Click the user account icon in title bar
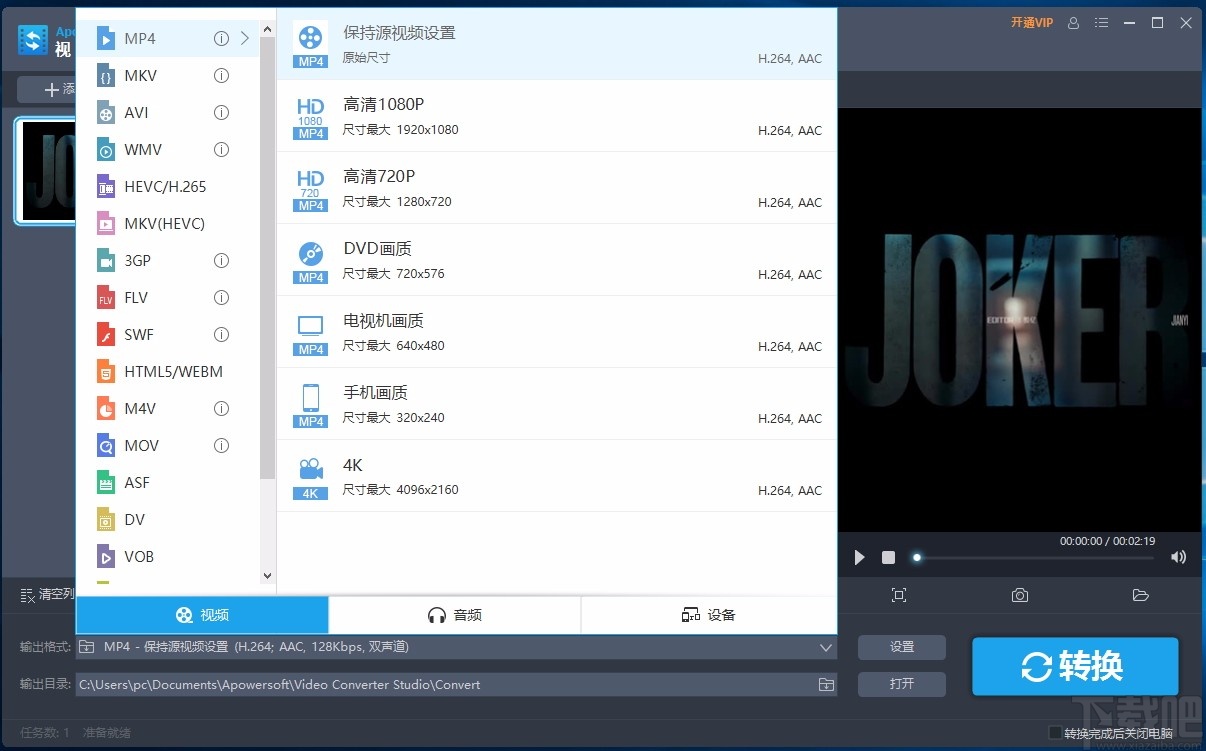1206x751 pixels. pyautogui.click(x=1073, y=22)
